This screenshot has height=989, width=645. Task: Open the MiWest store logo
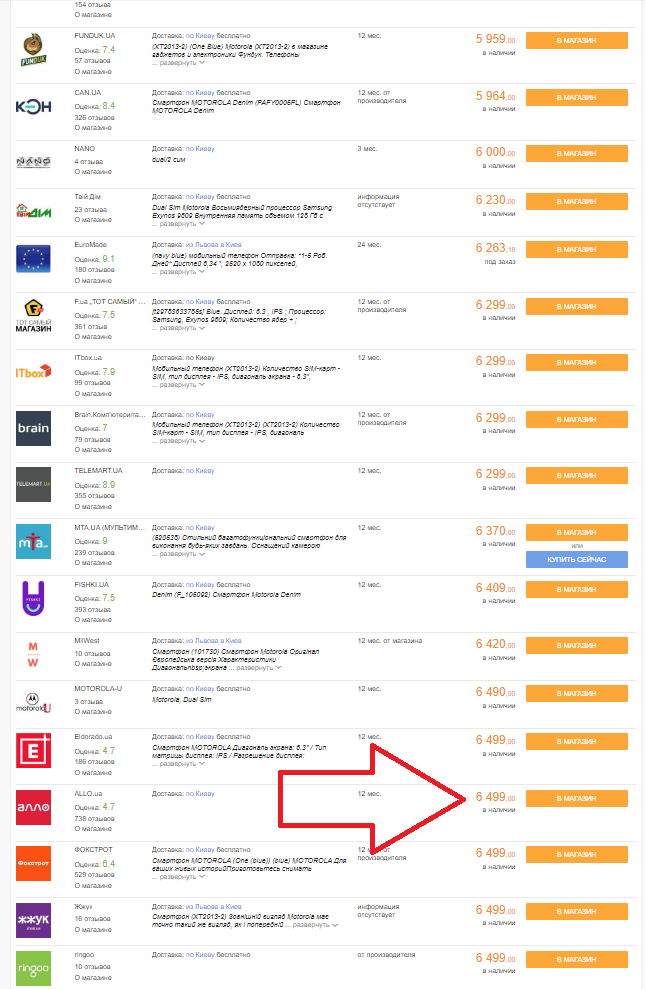33,654
